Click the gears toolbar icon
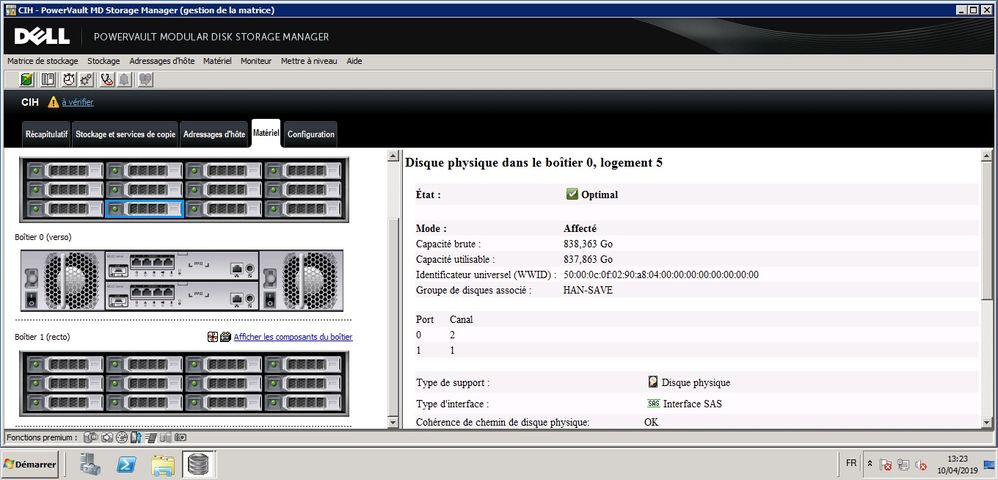The height and width of the screenshot is (480, 998). tap(86, 80)
